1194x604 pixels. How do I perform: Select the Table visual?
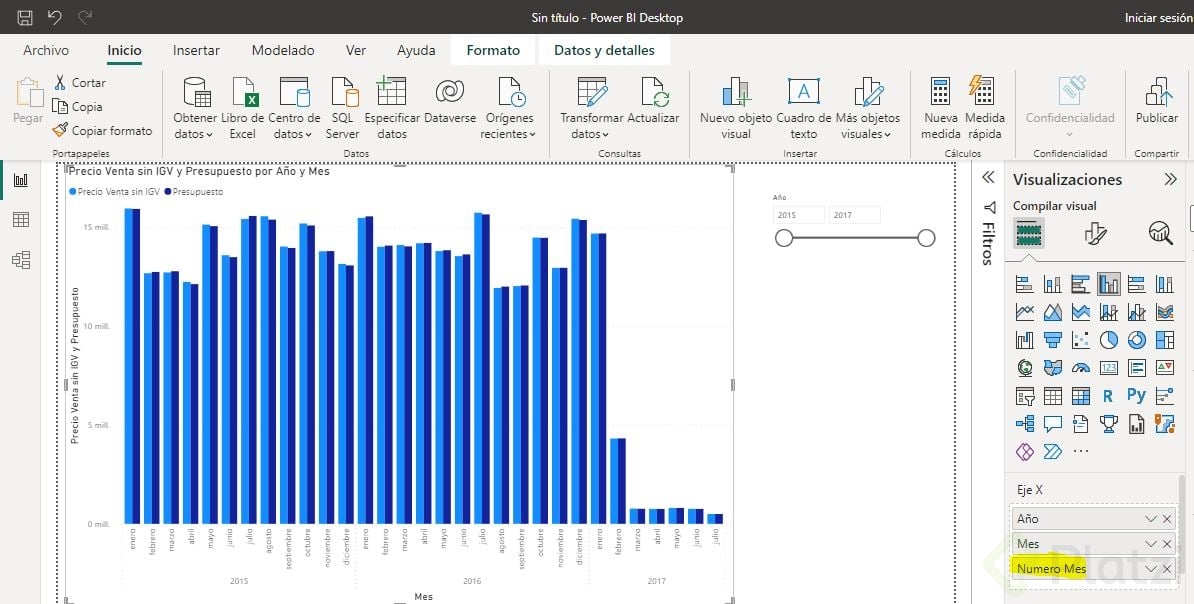1052,396
